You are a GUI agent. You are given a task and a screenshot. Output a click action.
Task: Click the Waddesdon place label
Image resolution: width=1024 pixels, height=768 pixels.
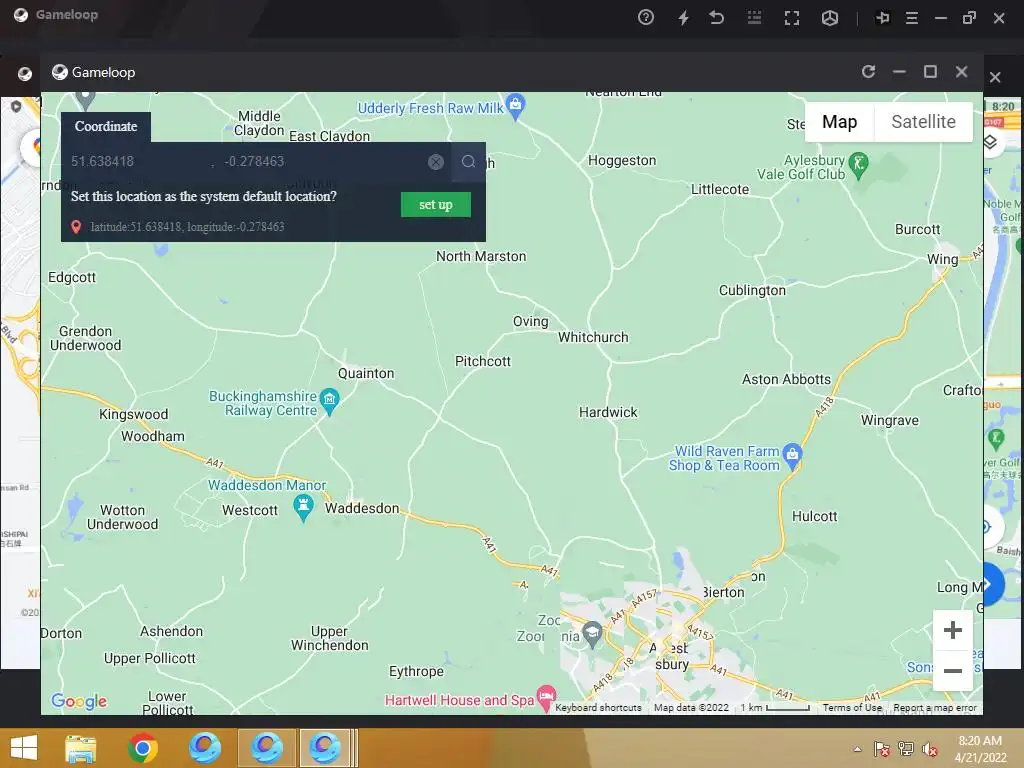coord(362,508)
